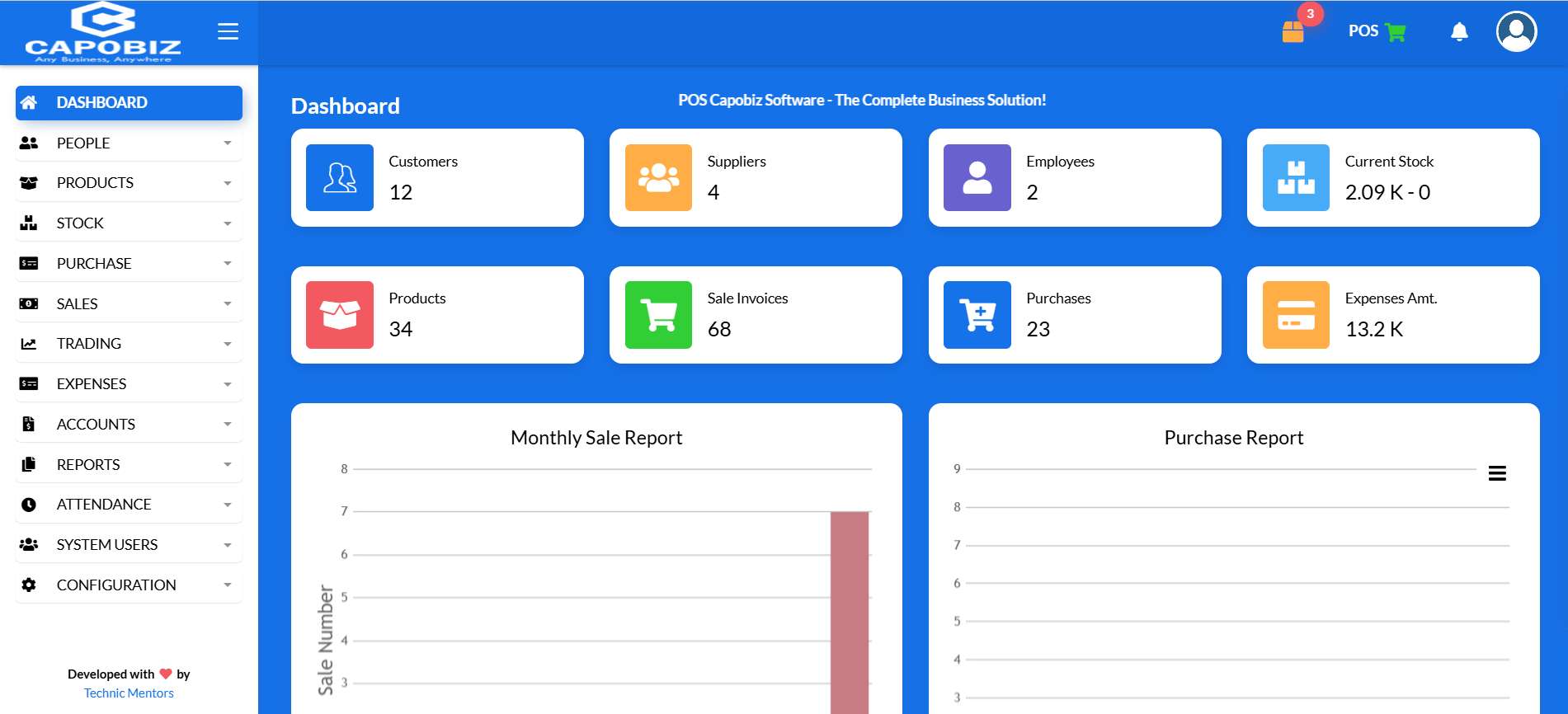Expand the Purchase dropdown arrow
Viewport: 1568px width, 714px height.
coord(228,264)
